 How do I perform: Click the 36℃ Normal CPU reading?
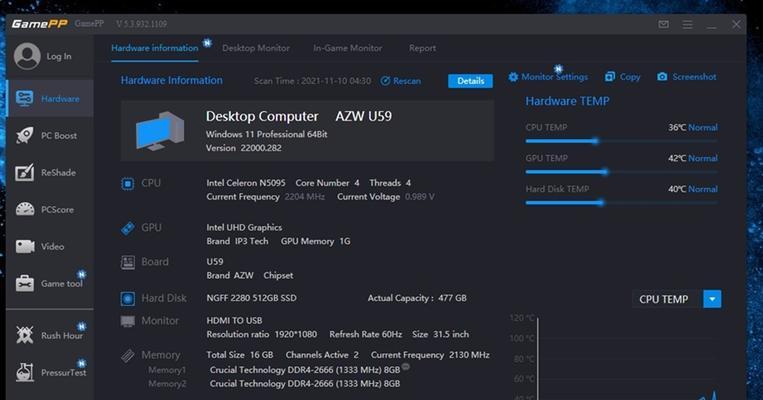tap(692, 127)
